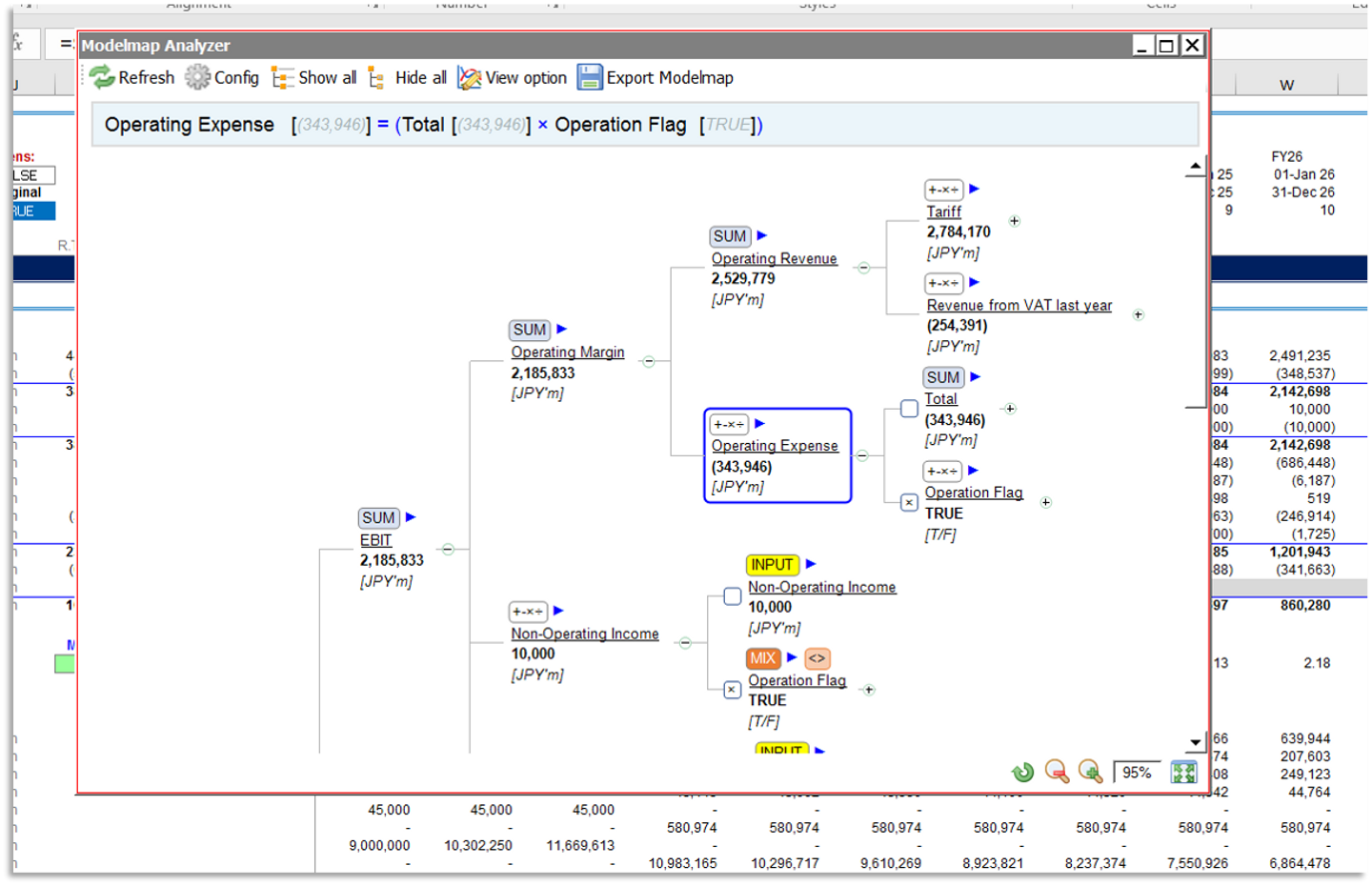
Task: Open the Config gear settings
Action: [x=197, y=77]
